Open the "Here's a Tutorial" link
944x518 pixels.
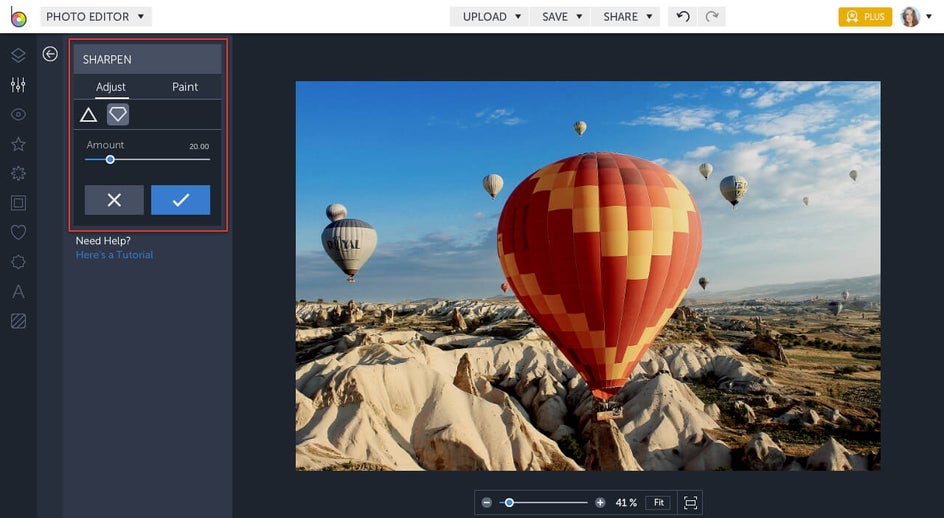click(x=115, y=255)
